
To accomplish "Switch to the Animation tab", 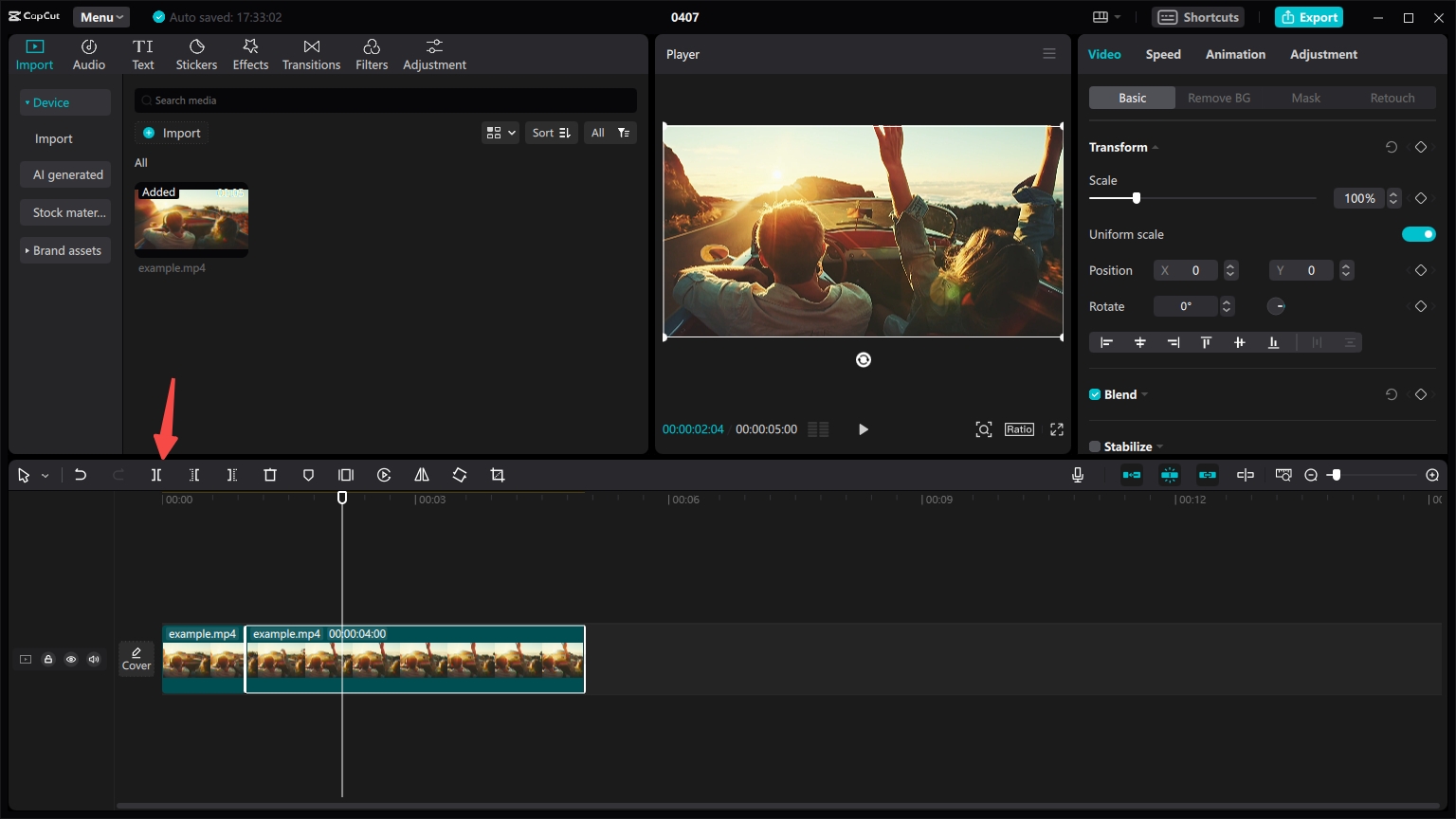I will [1235, 54].
